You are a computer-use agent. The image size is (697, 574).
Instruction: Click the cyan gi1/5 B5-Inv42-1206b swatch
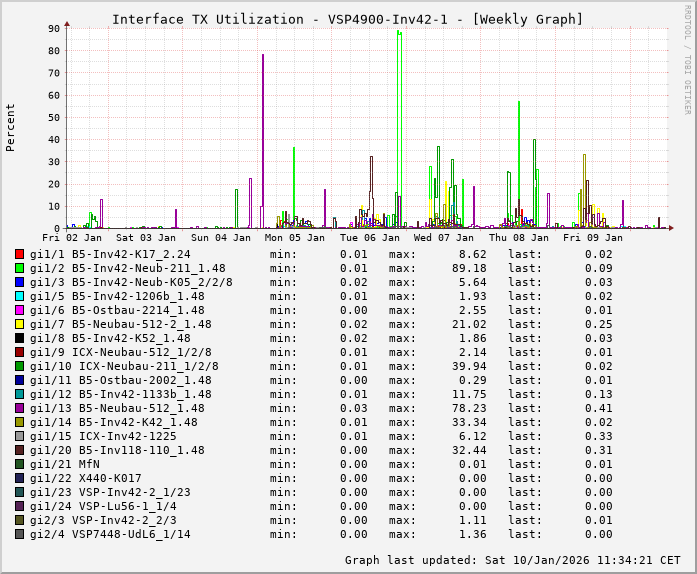(x=20, y=296)
